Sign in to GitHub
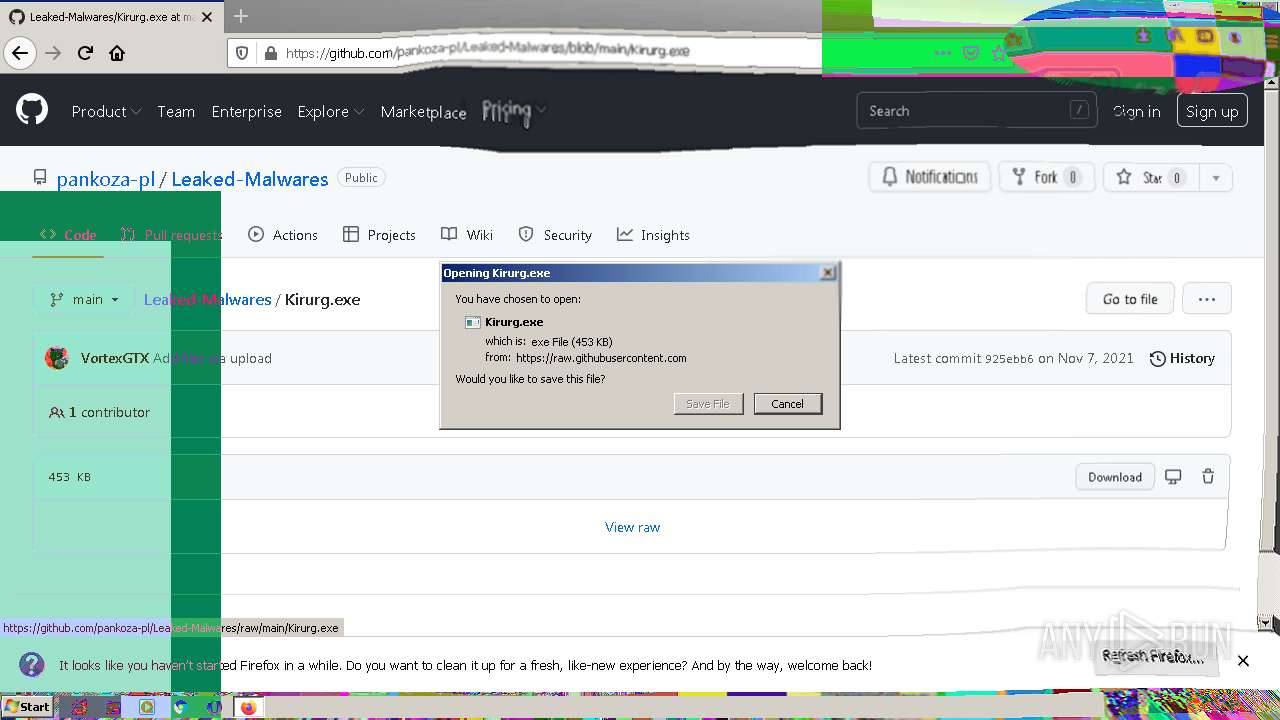This screenshot has height=720, width=1280. coord(1137,111)
